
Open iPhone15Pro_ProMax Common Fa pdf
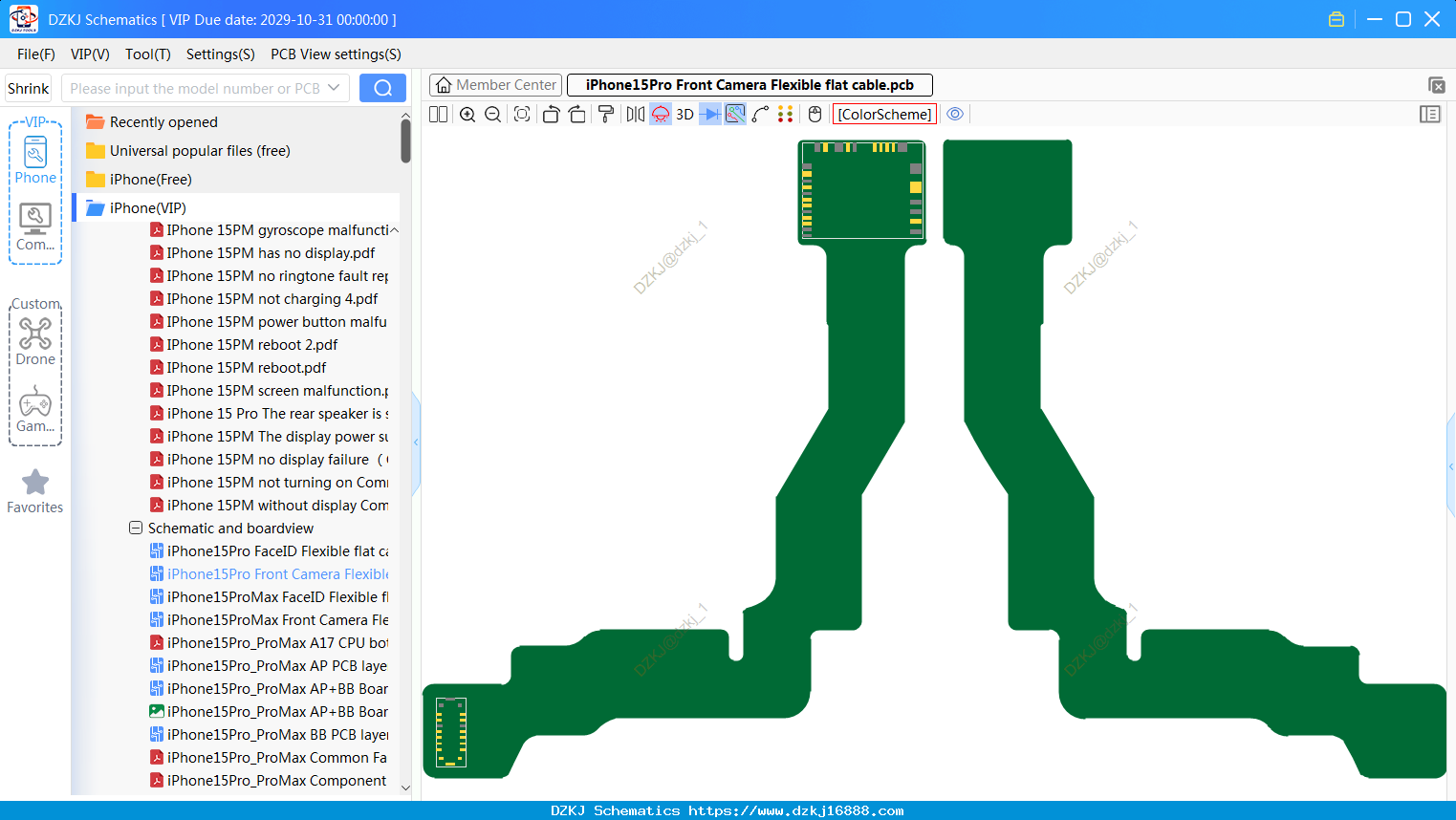pyautogui.click(x=269, y=758)
